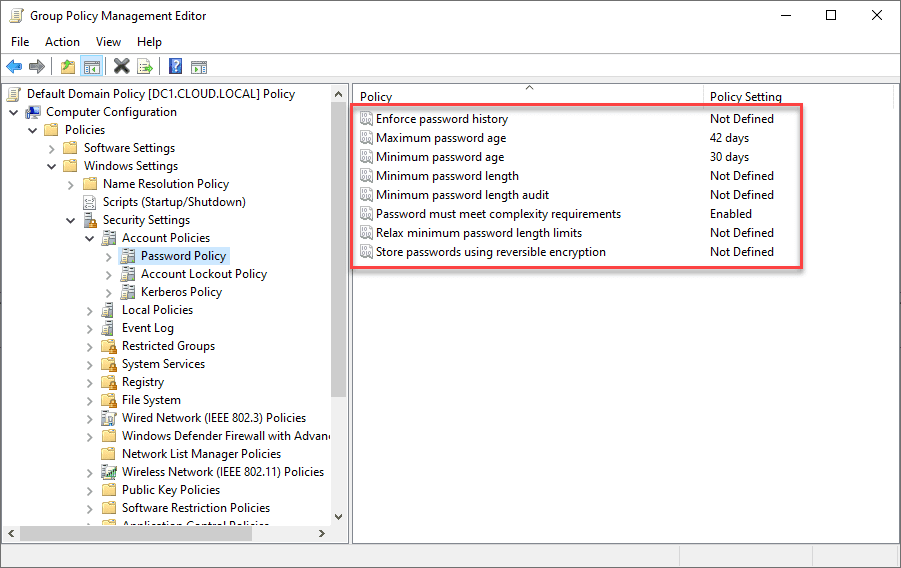Click tree pane horizontal scroll left arrow

tap(11, 534)
